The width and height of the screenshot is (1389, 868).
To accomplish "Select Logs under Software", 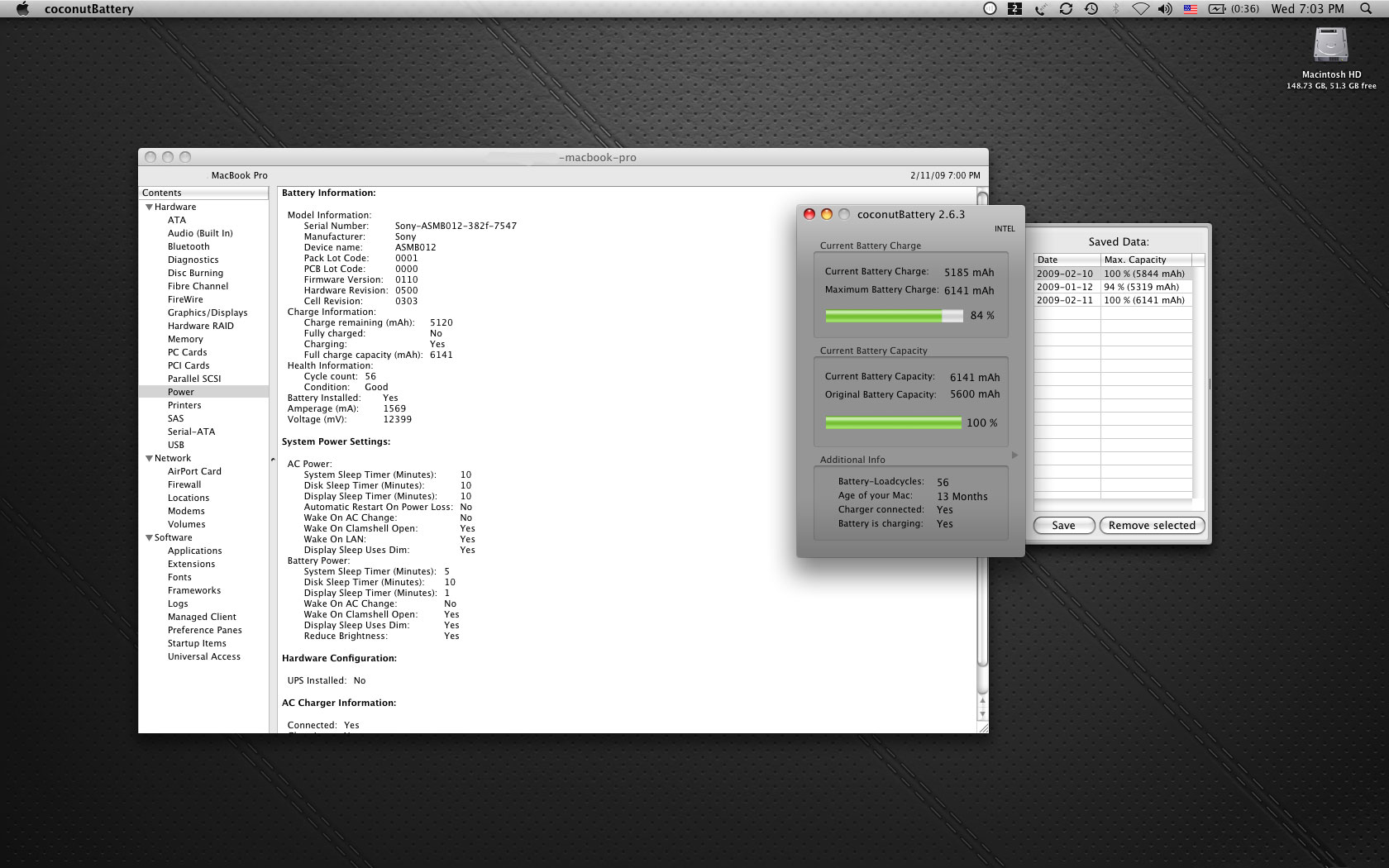I will (x=178, y=603).
